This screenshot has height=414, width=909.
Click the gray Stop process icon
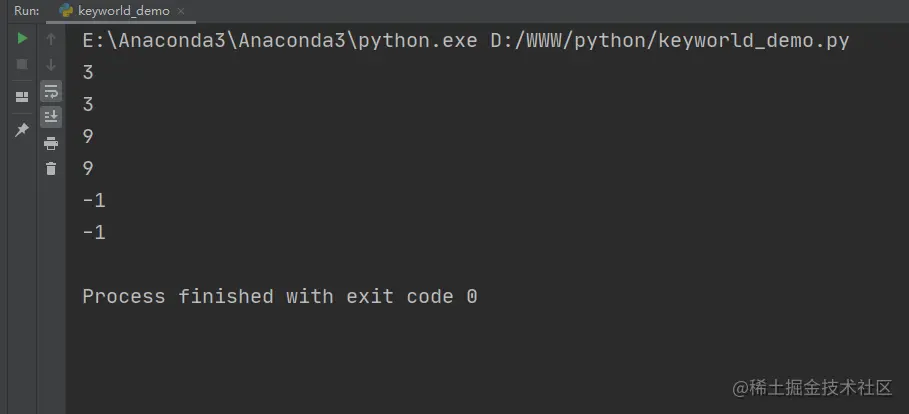pyautogui.click(x=22, y=64)
